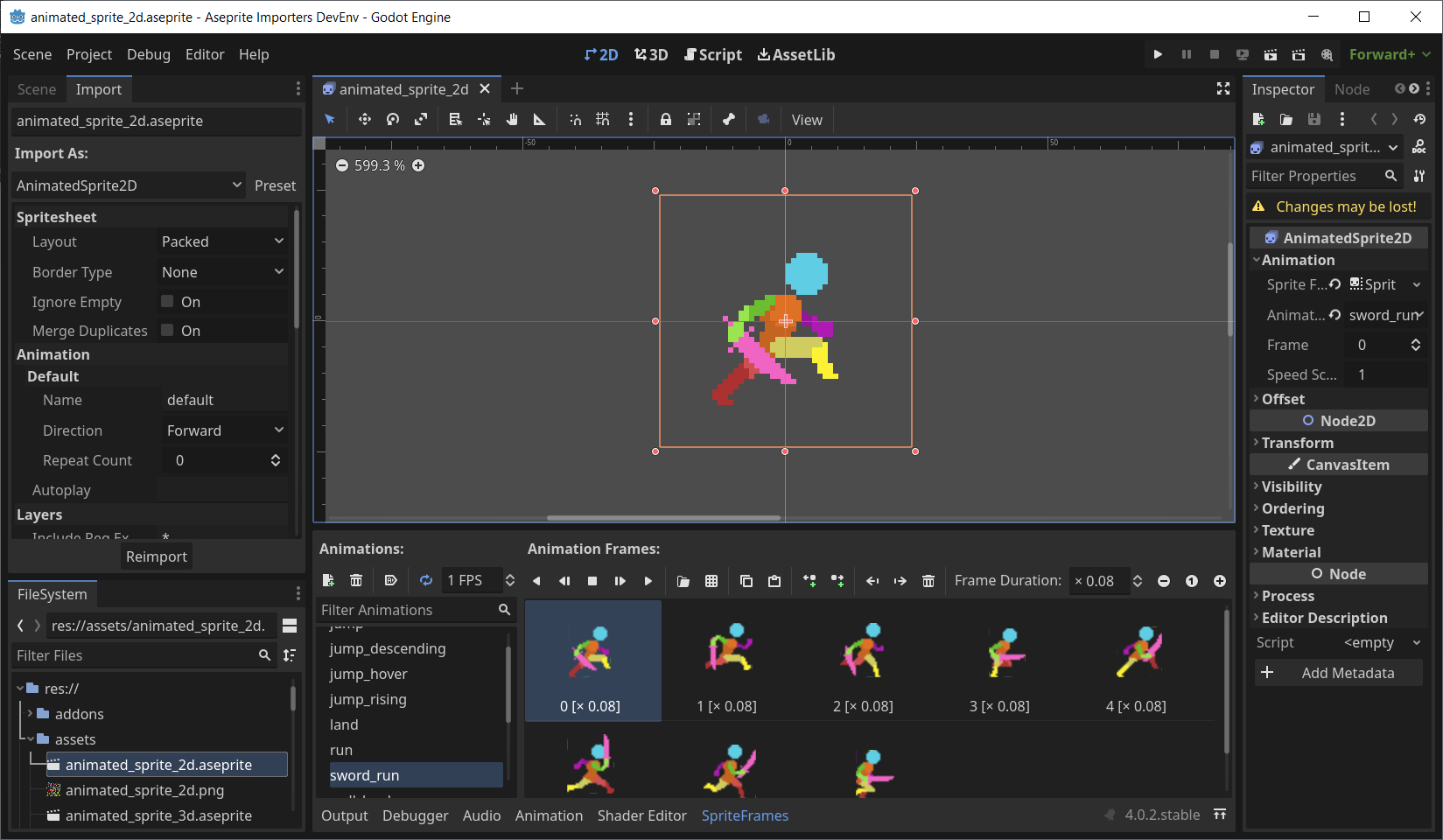Click the Reimport button
The height and width of the screenshot is (840, 1443).
pos(157,556)
